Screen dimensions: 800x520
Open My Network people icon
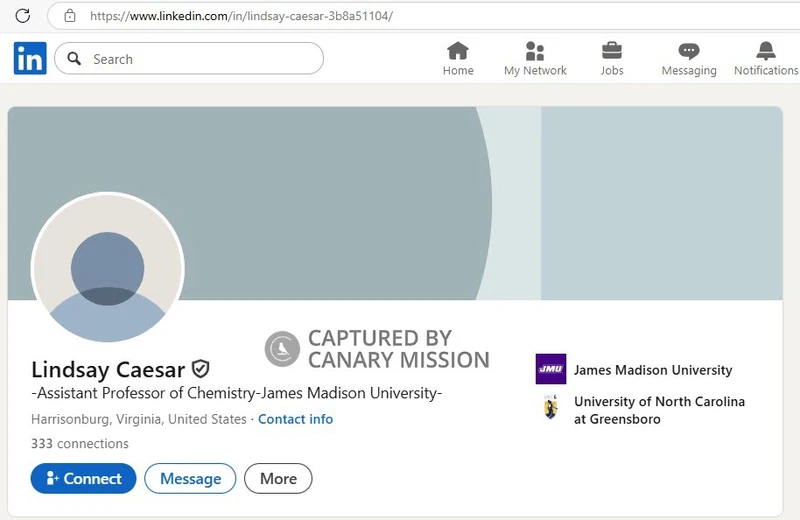point(535,51)
